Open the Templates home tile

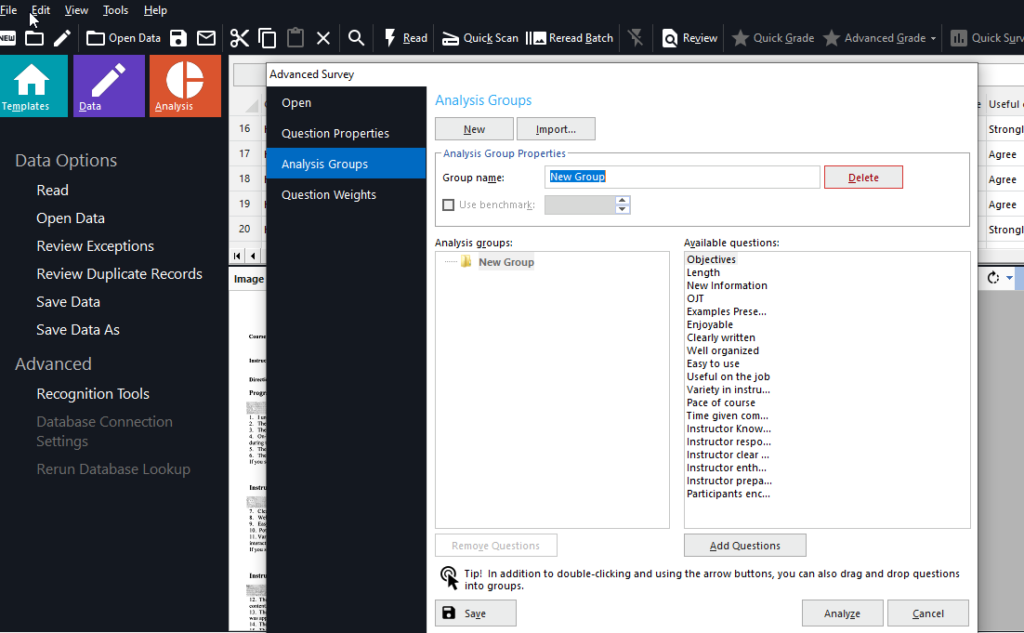(x=33, y=86)
